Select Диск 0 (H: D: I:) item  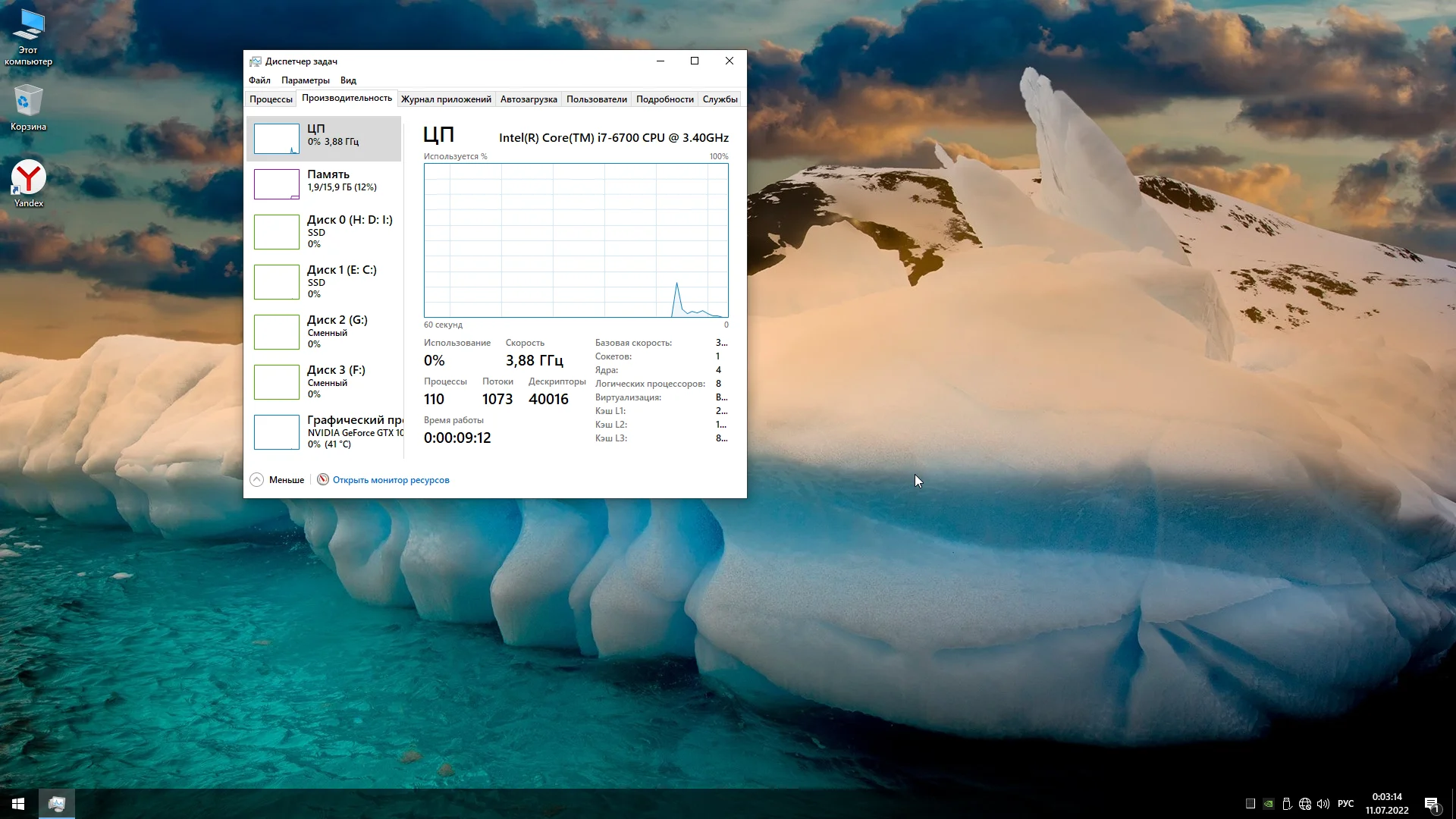pos(325,231)
